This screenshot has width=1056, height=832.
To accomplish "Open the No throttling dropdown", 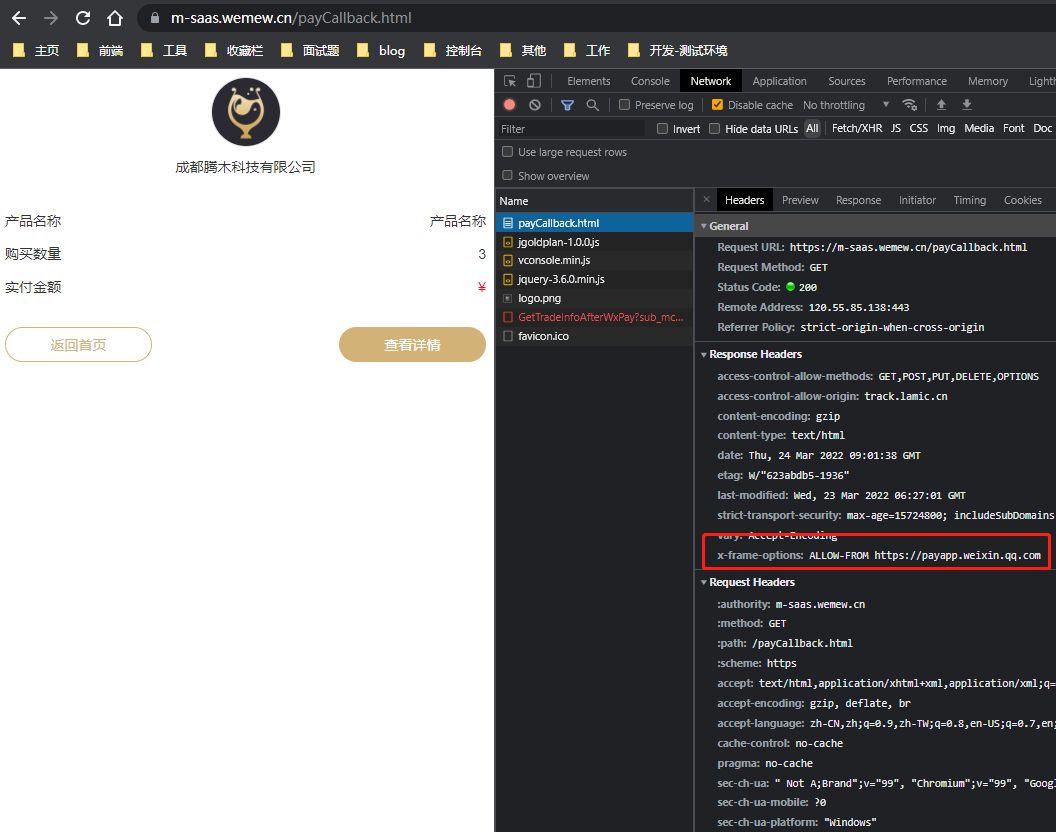I will (x=846, y=105).
